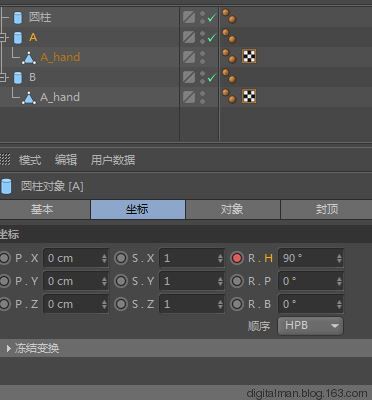Click the cylinder icon of object B
This screenshot has height=400, width=372.
(18, 77)
